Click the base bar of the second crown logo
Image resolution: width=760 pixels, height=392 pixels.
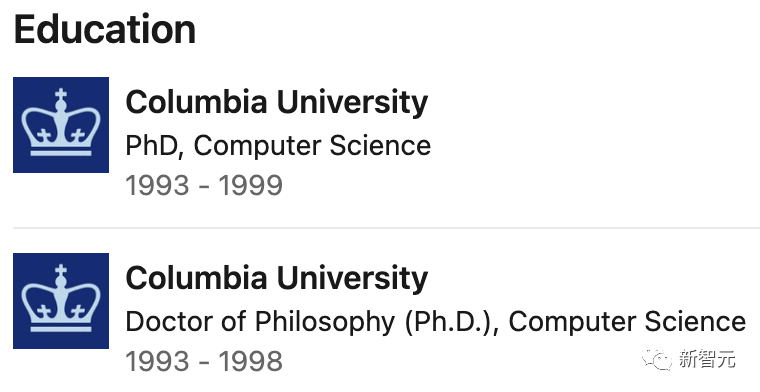tap(61, 329)
